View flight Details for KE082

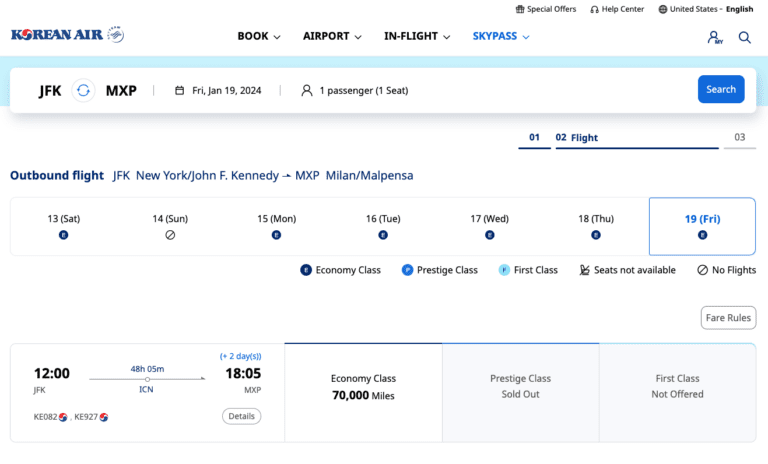point(241,416)
